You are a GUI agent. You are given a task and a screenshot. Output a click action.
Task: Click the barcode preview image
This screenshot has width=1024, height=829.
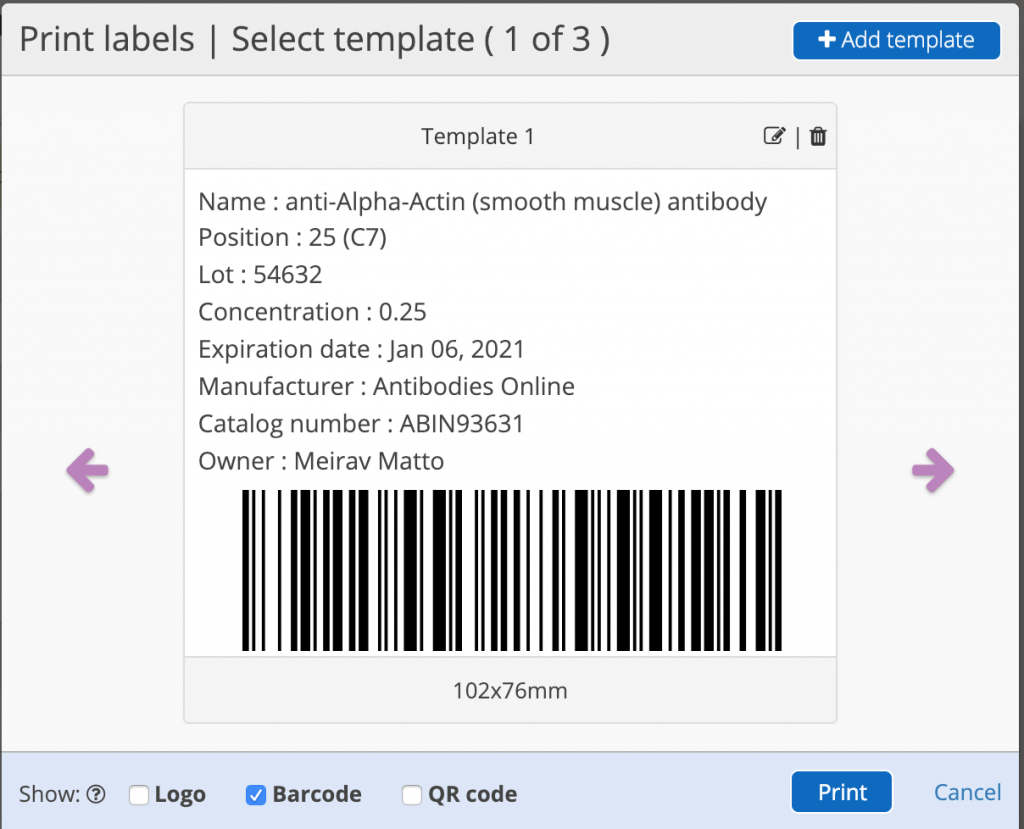pyautogui.click(x=512, y=570)
